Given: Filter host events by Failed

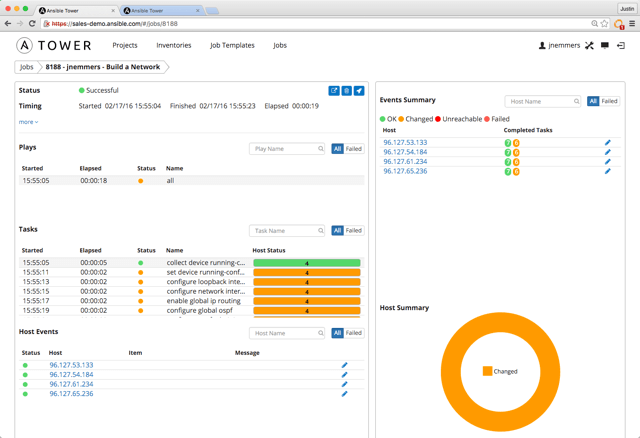Looking at the screenshot, I should coord(353,333).
